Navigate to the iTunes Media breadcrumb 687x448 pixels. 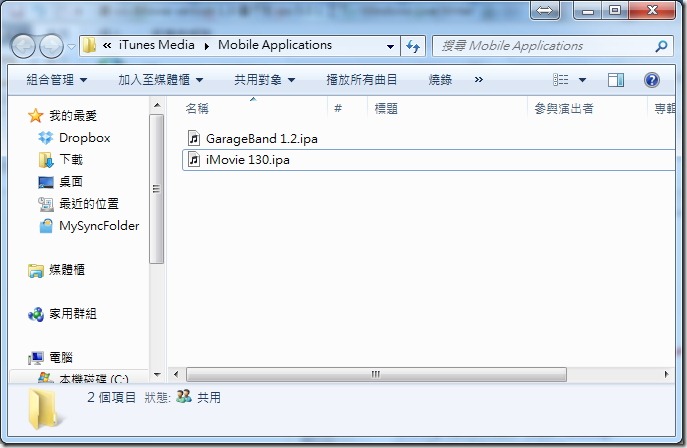156,45
